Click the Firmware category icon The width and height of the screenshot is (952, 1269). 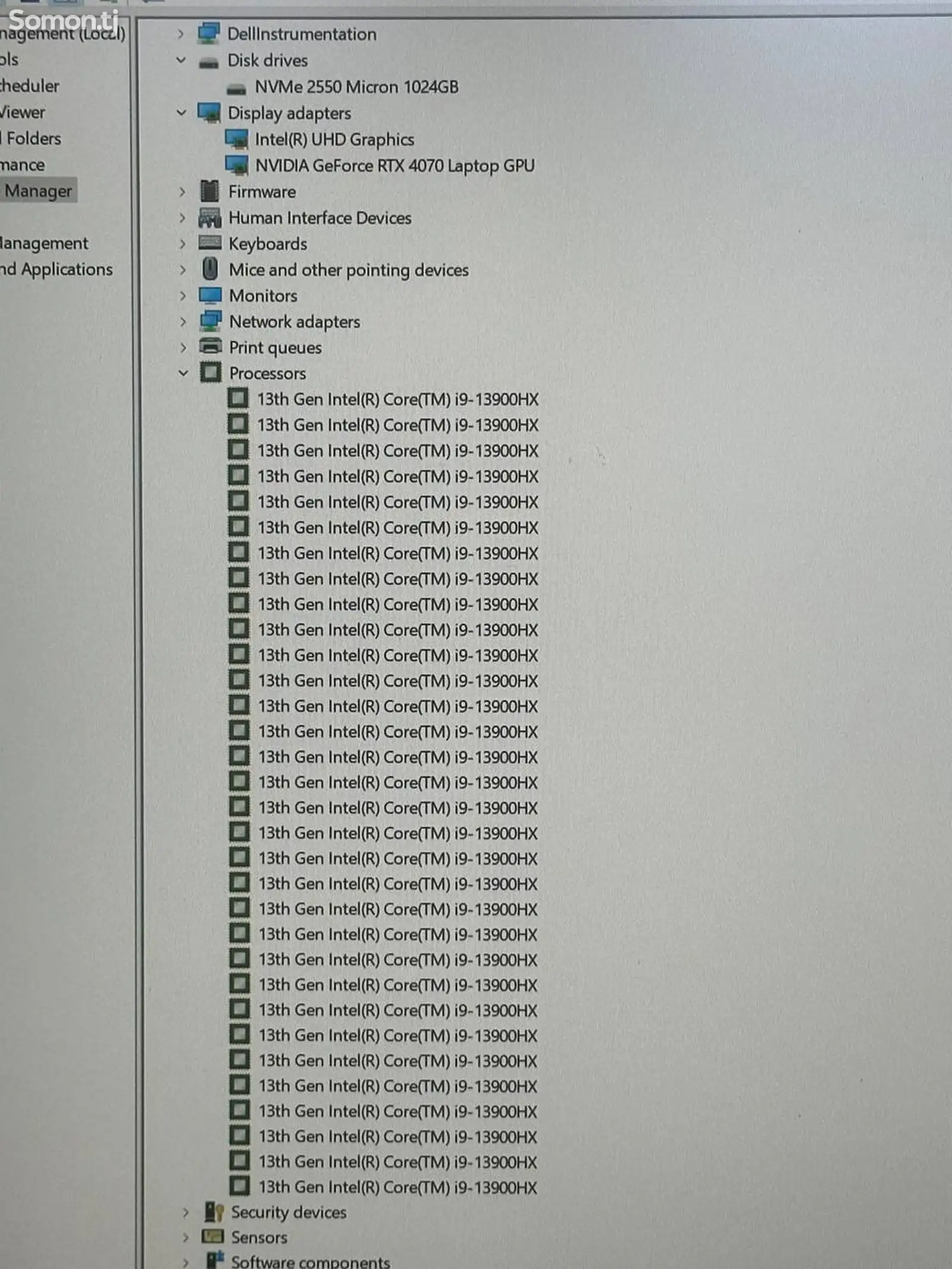(209, 191)
